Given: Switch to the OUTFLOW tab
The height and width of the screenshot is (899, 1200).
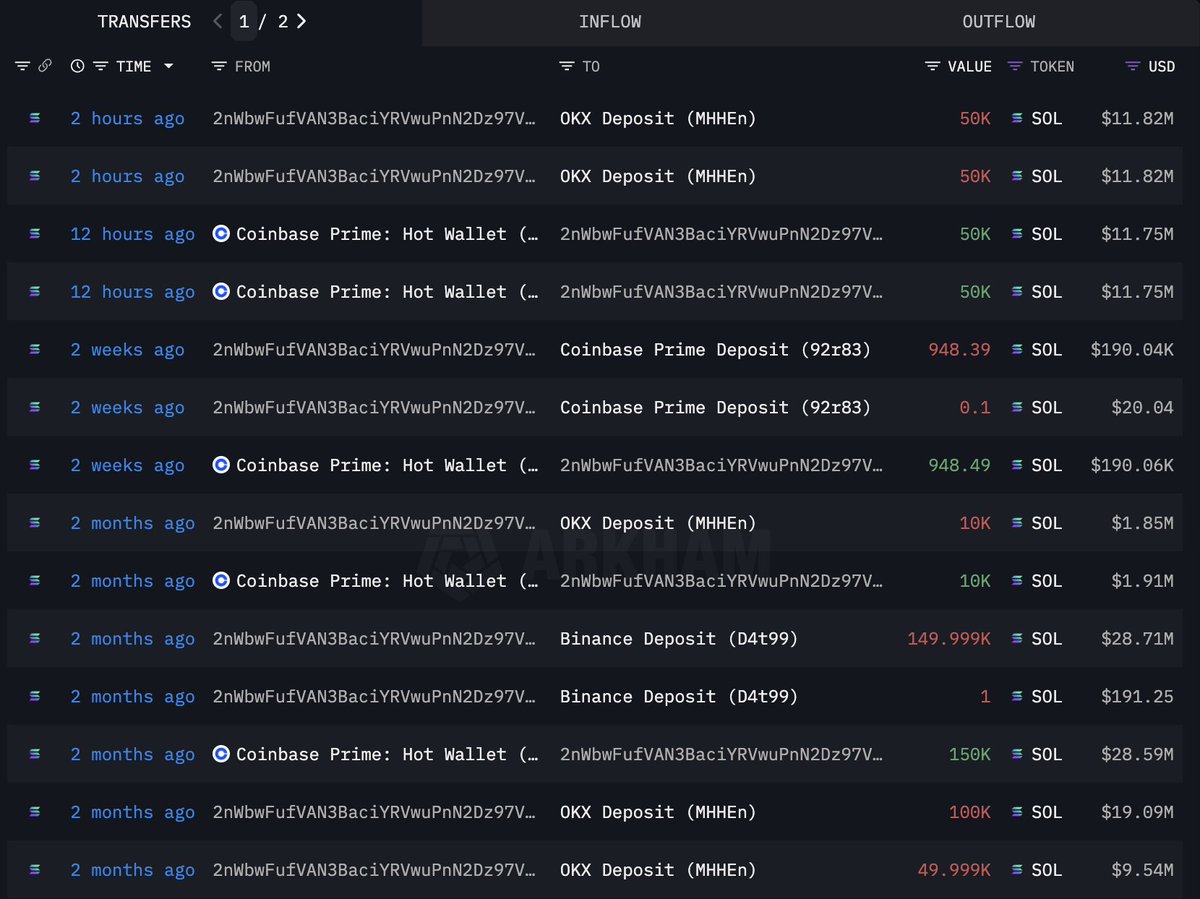Looking at the screenshot, I should pyautogui.click(x=999, y=21).
